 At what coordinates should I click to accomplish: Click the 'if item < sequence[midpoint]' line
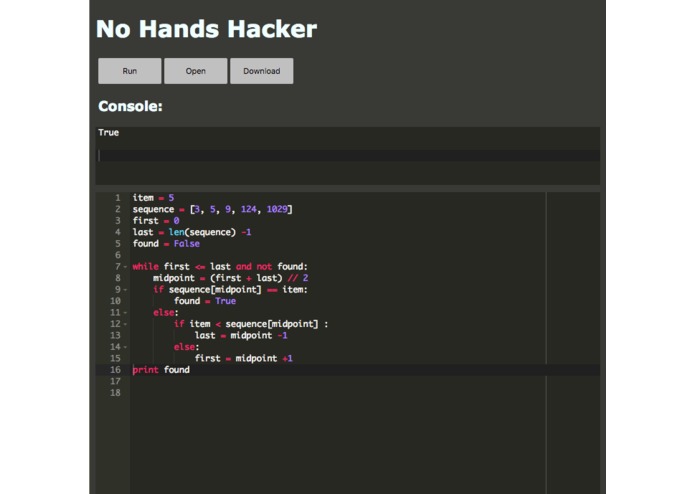[x=251, y=324]
